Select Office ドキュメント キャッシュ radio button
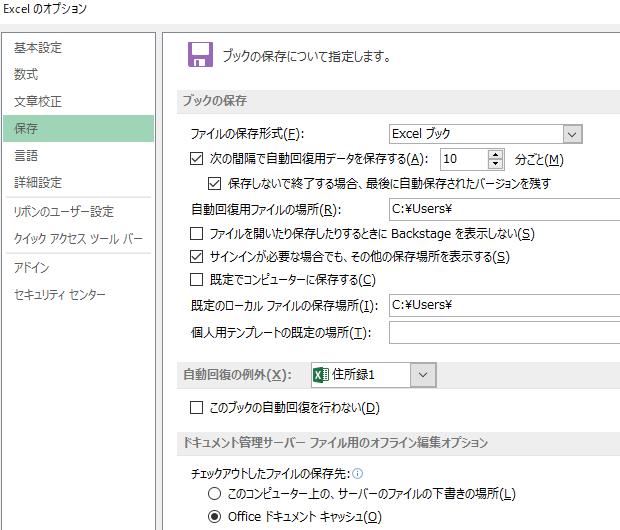620x530 pixels. (x=214, y=517)
